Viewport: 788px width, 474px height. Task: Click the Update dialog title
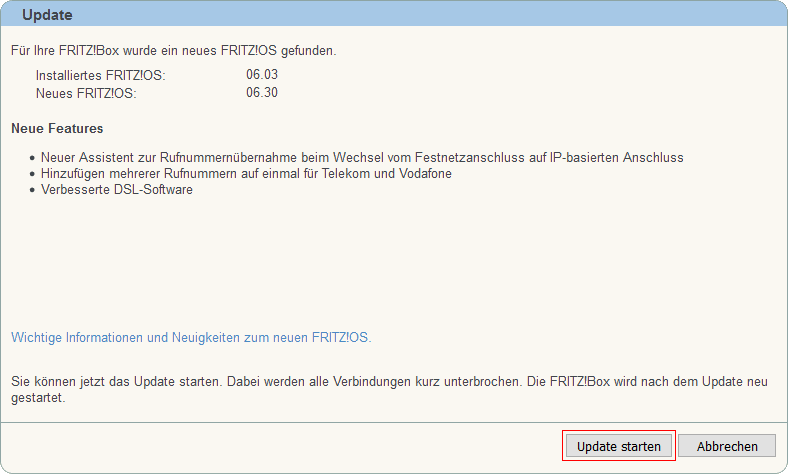tap(47, 15)
